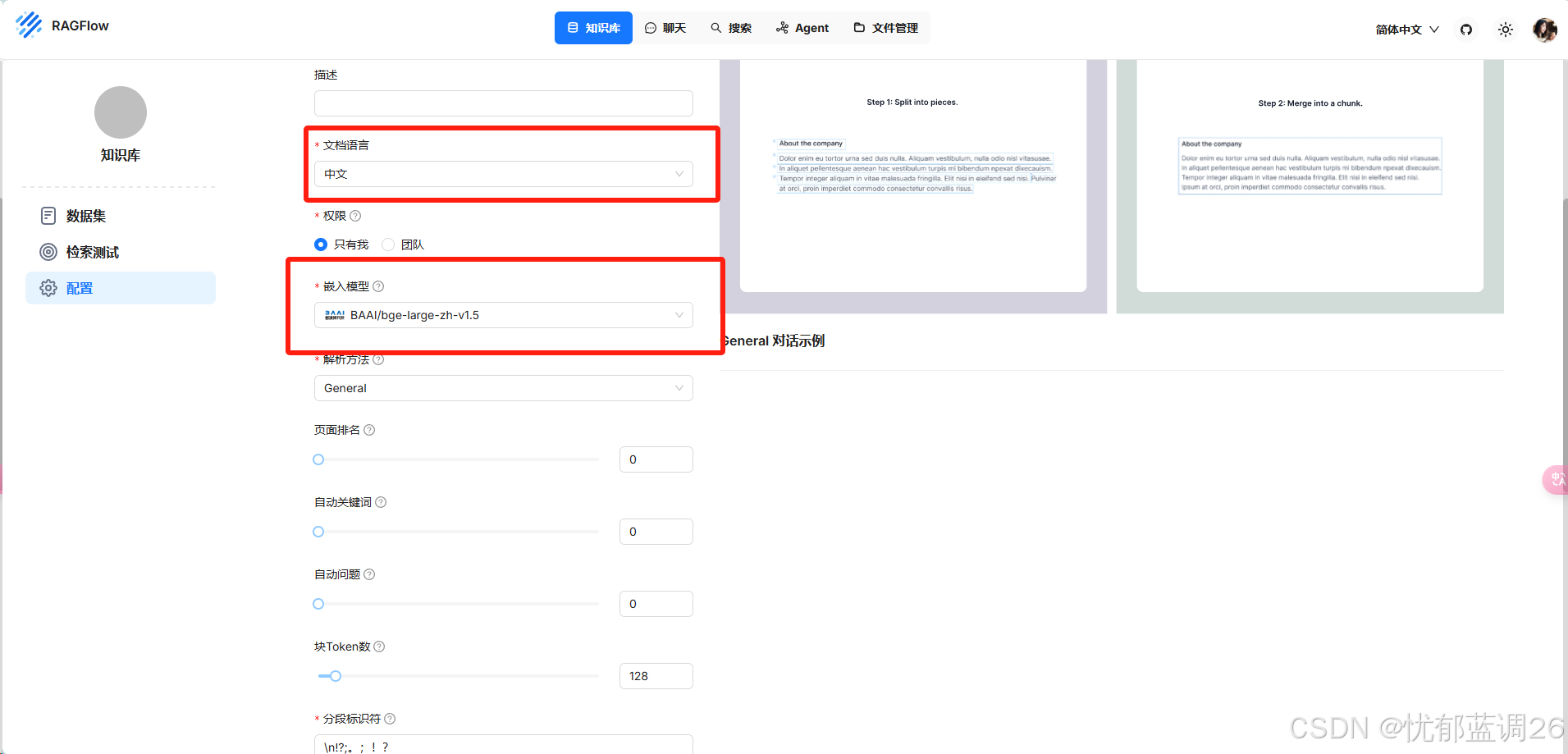The height and width of the screenshot is (754, 1568).
Task: Click the General 对话示例 heading
Action: (x=773, y=340)
